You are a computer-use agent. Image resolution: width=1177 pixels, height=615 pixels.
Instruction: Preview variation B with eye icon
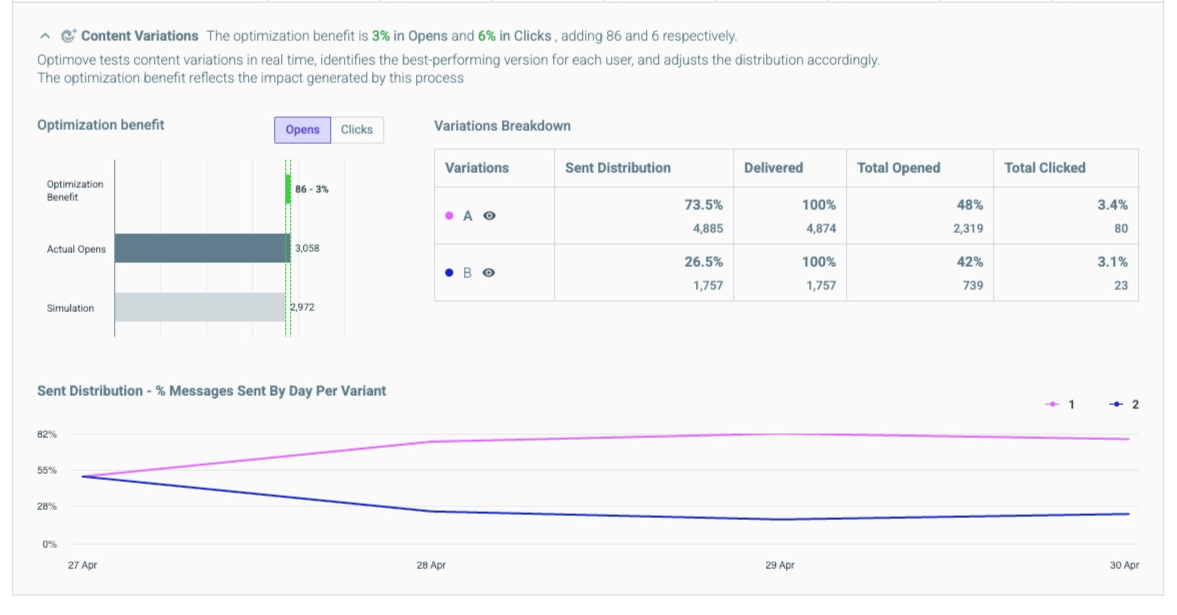(489, 273)
